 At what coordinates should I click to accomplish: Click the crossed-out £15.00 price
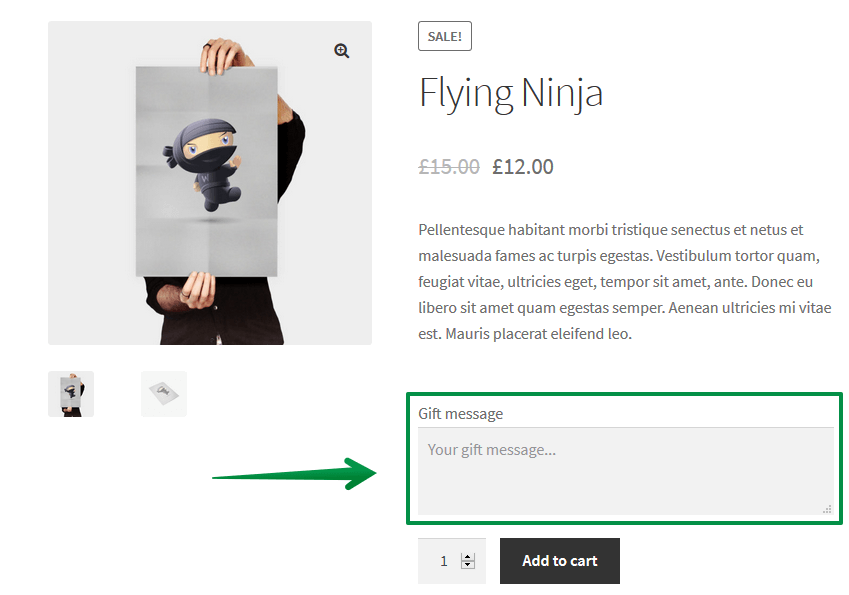[449, 167]
